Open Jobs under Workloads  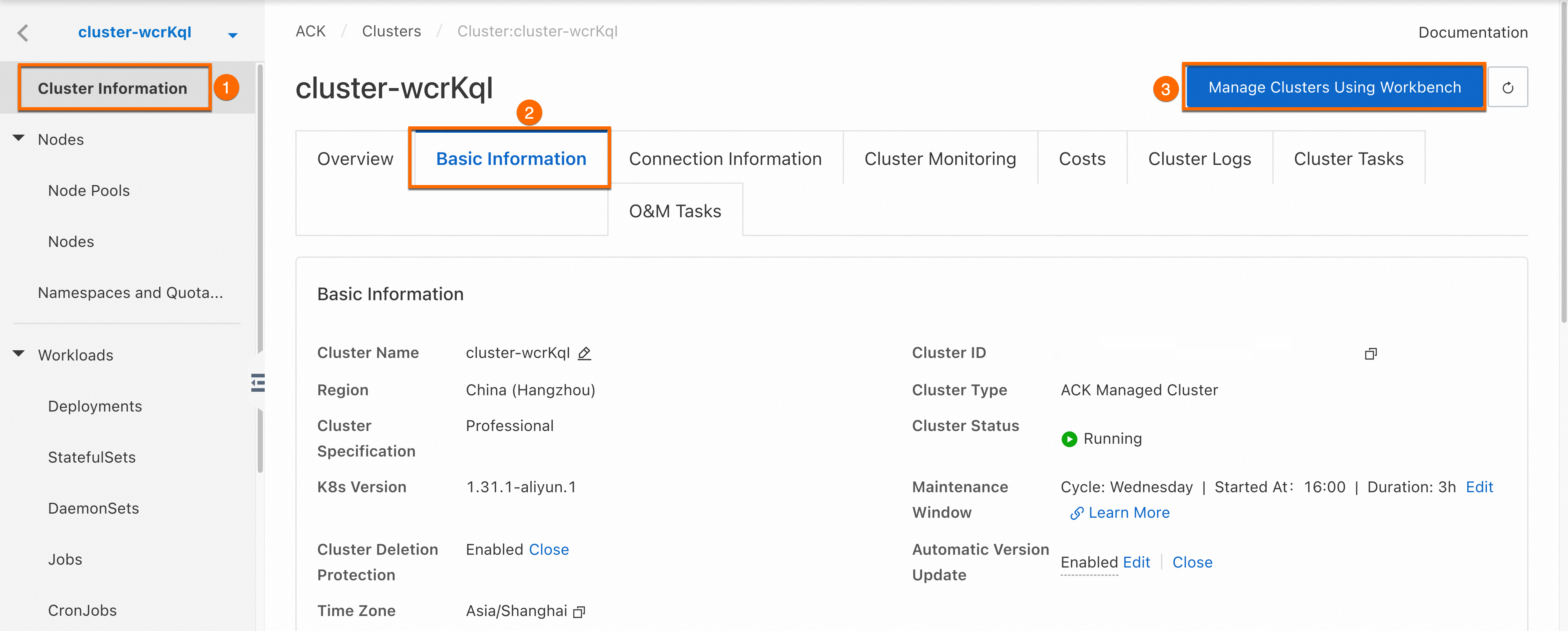point(65,560)
